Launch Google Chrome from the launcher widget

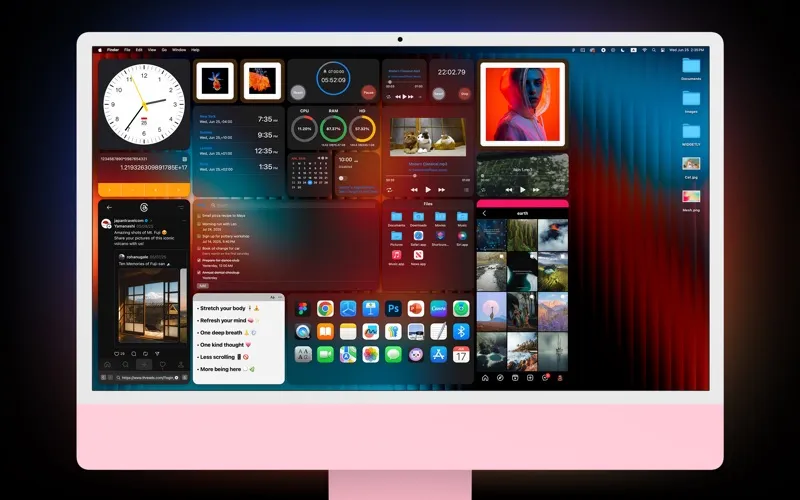(325, 309)
